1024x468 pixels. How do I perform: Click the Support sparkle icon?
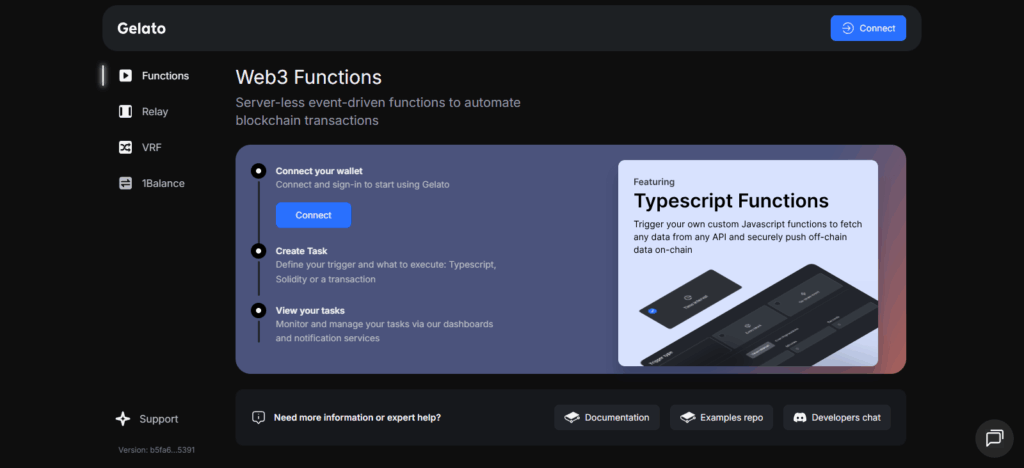click(123, 419)
